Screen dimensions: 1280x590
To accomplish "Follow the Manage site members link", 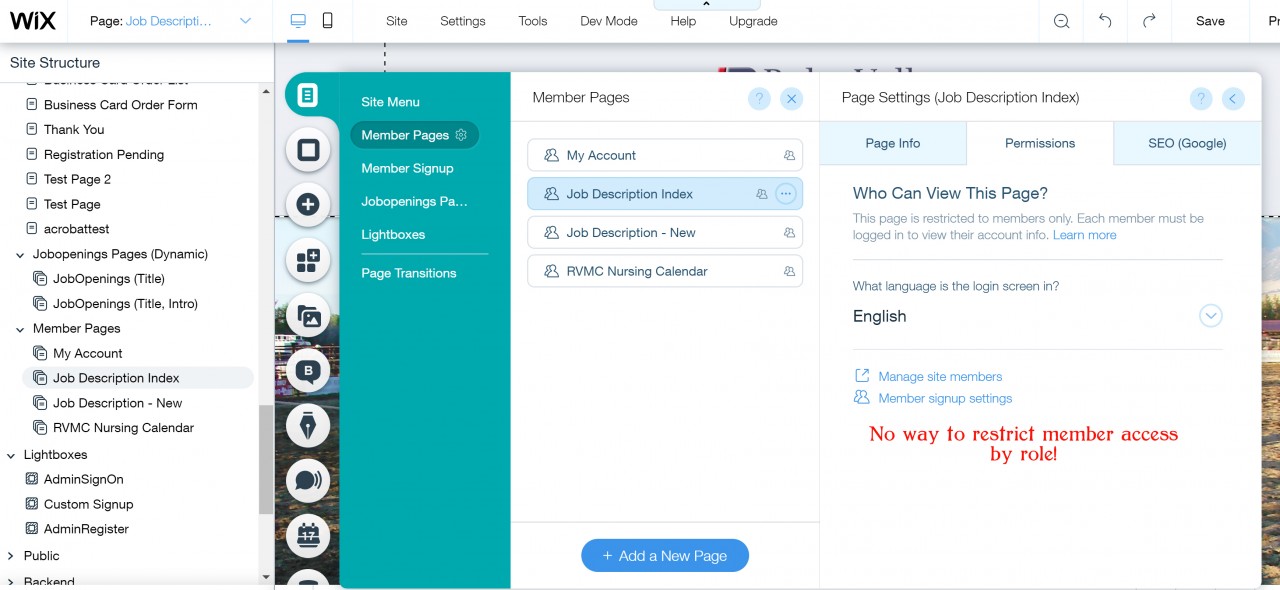I will pos(939,377).
